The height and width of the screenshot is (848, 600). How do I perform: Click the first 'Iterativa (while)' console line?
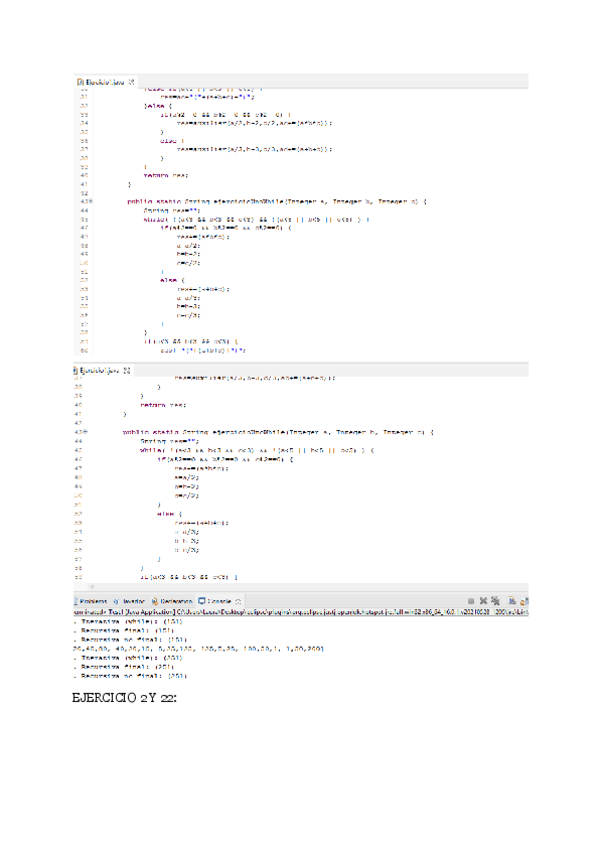click(128, 621)
